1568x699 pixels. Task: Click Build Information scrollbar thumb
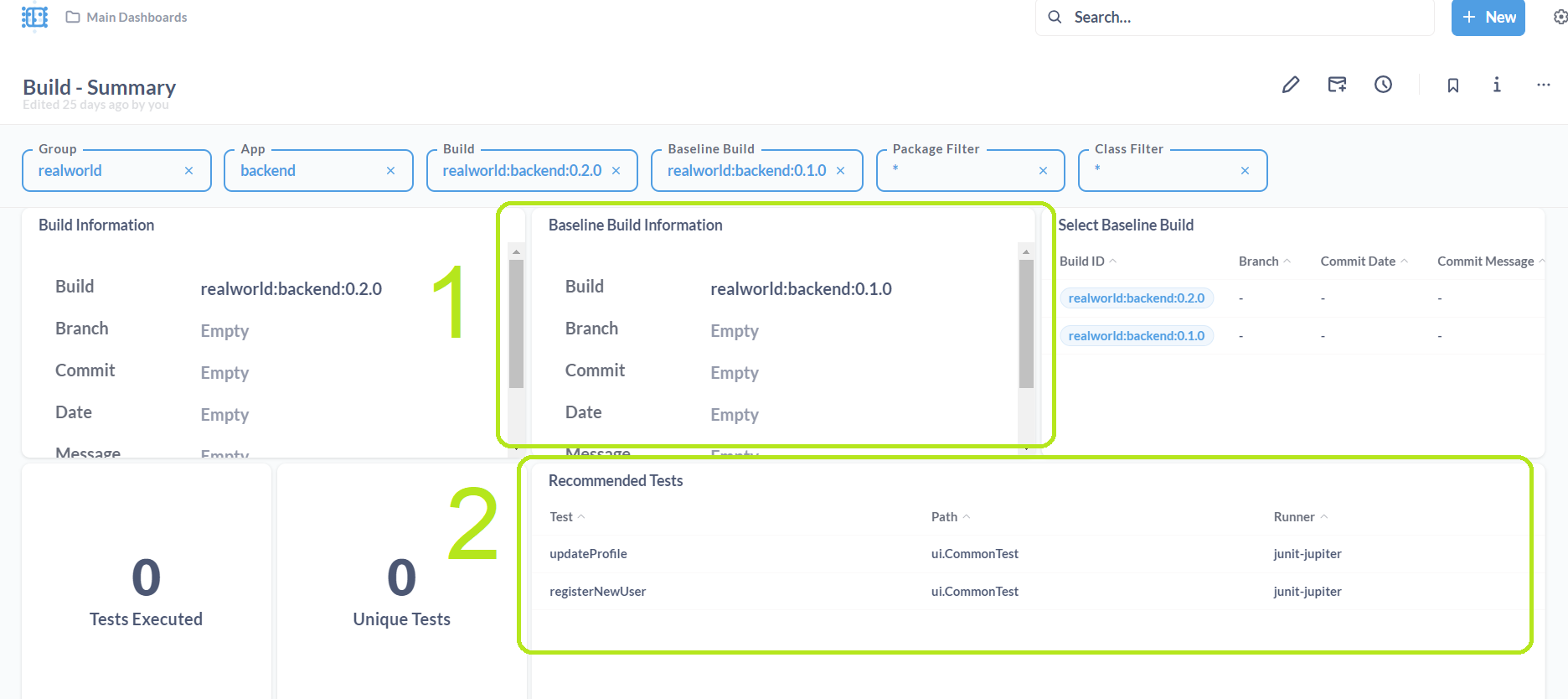tap(516, 324)
